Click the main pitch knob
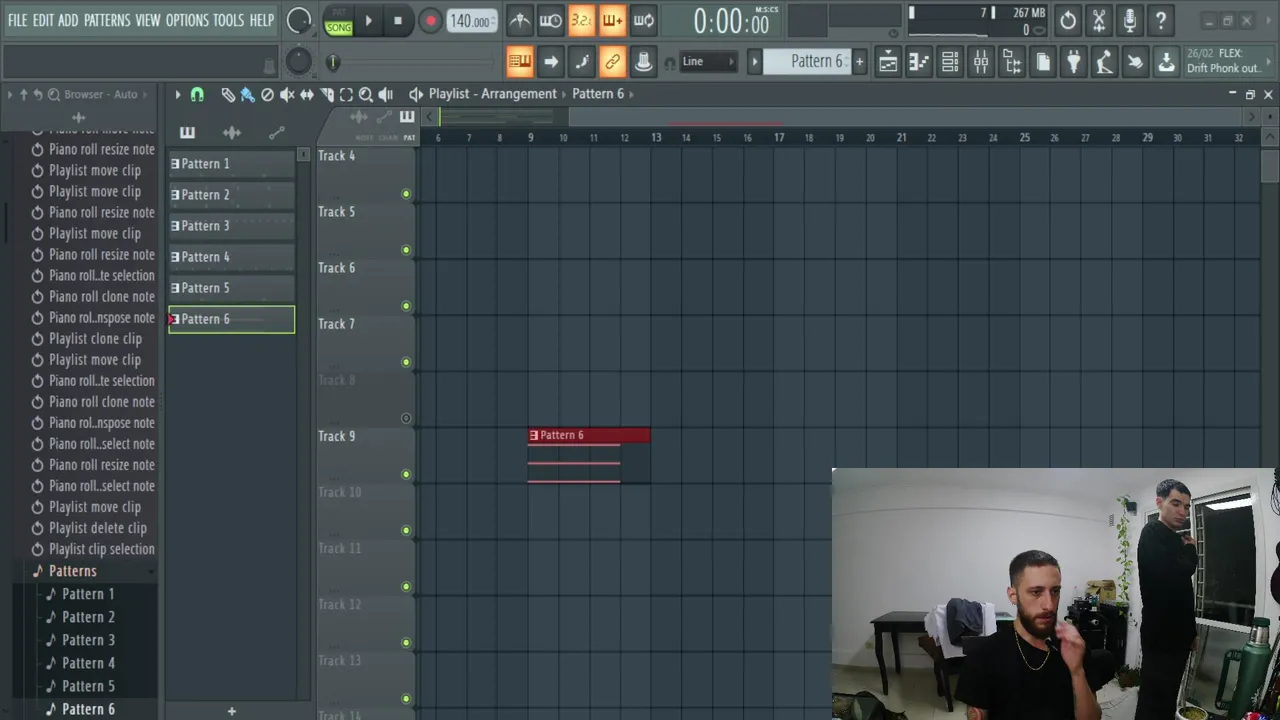This screenshot has height=720, width=1280. tap(299, 62)
